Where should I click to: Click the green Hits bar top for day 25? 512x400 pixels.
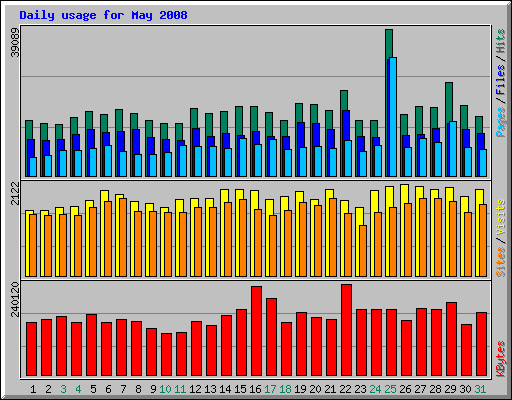coord(389,43)
